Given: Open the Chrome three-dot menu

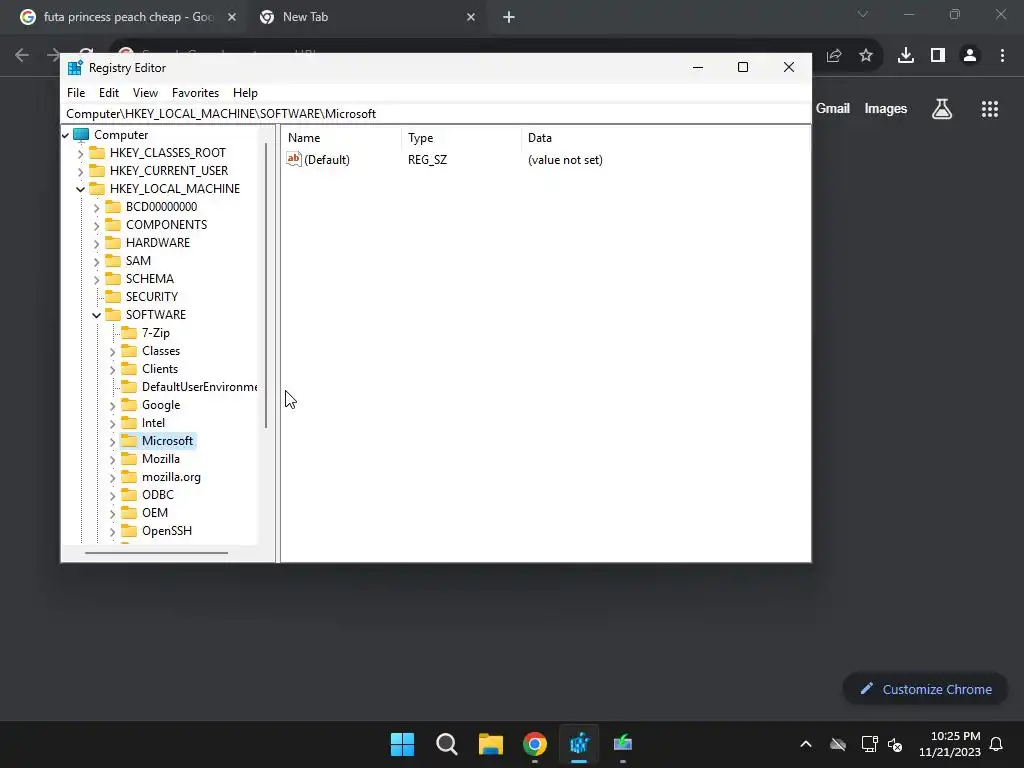Looking at the screenshot, I should [1002, 56].
